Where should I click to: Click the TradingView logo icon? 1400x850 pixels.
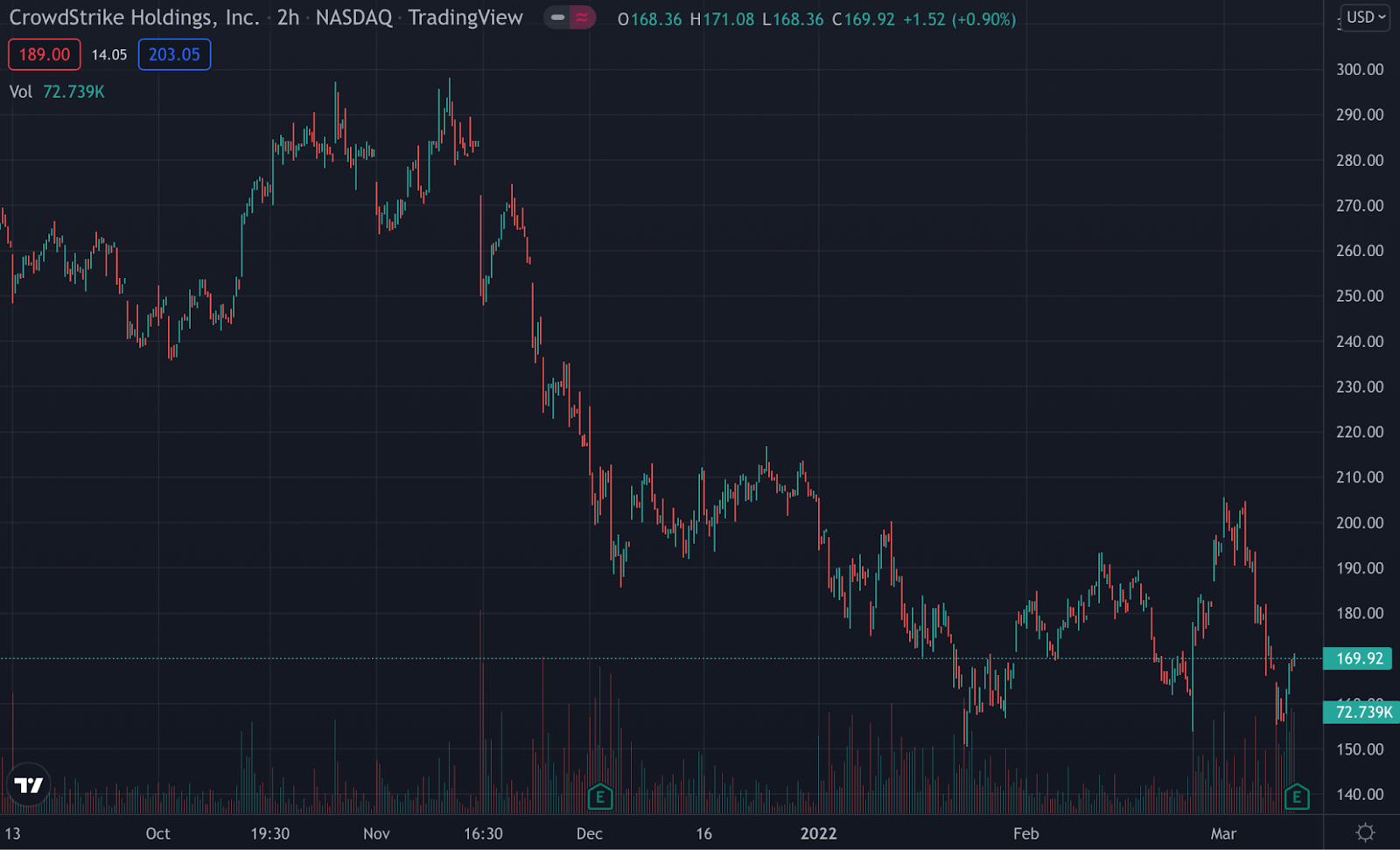click(28, 785)
